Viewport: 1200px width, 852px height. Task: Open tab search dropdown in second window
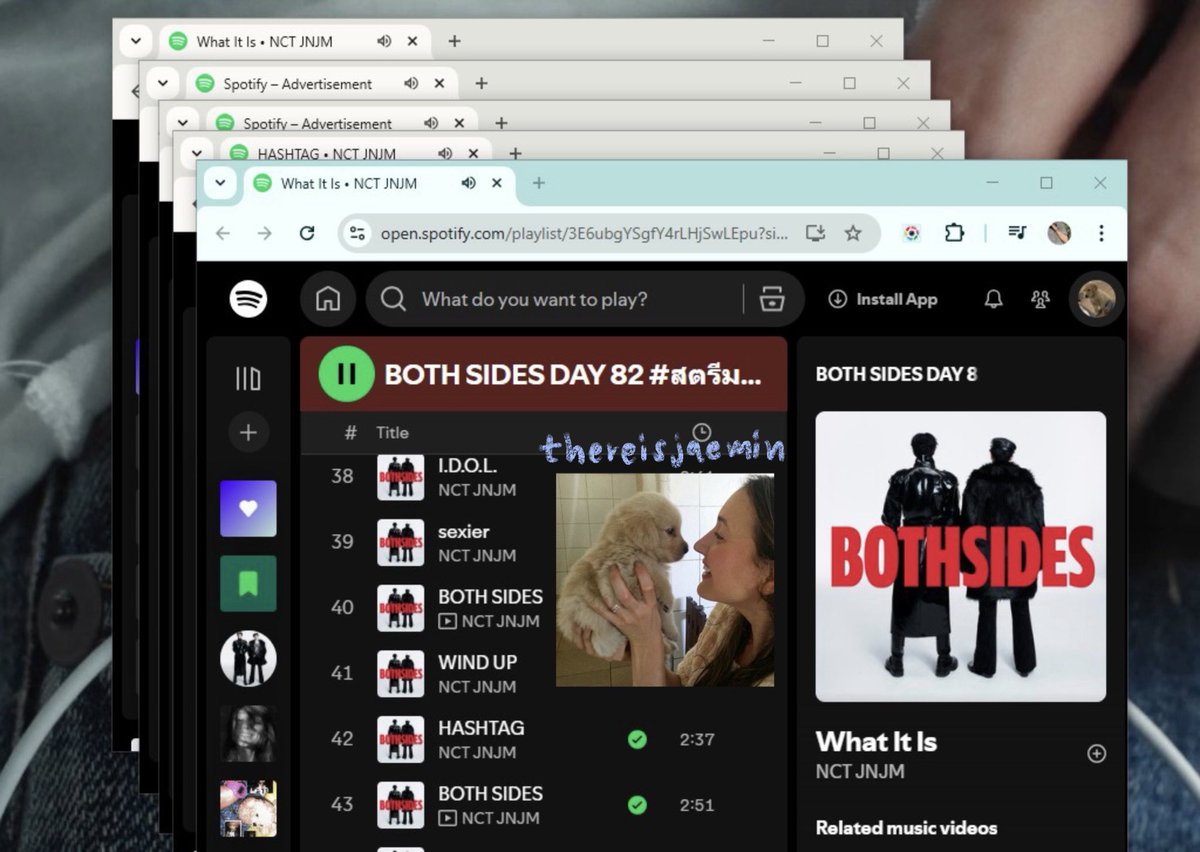pos(161,83)
